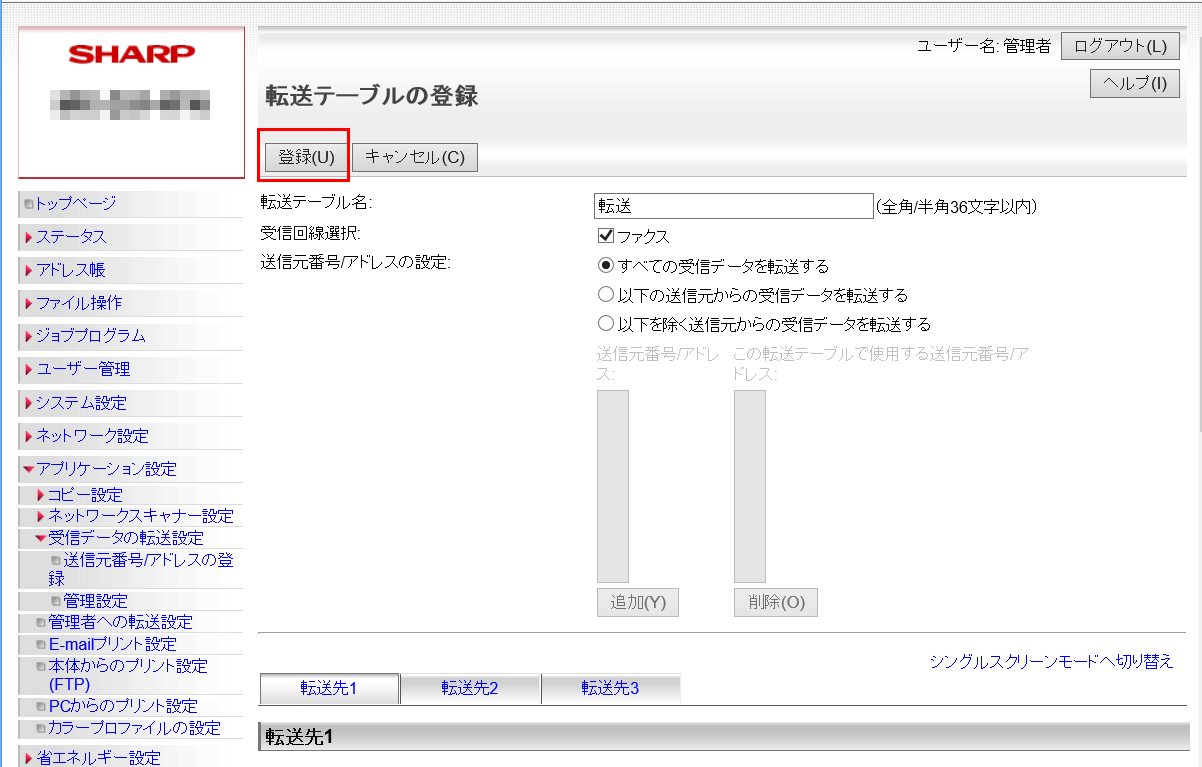
Task: Switch to the 転送先2 tab
Action: [x=470, y=688]
